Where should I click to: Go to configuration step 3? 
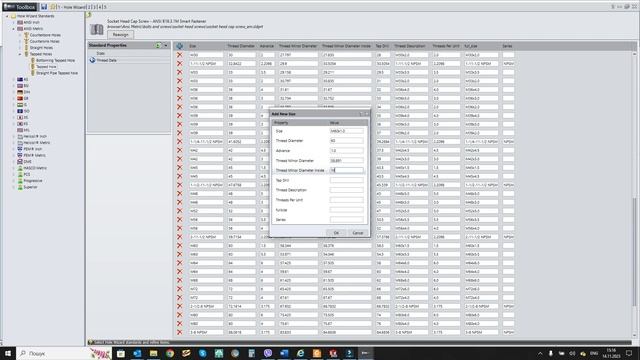(96, 7)
